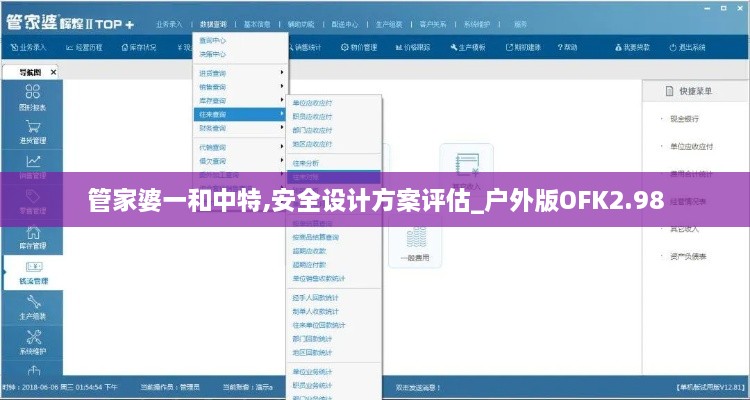The height and width of the screenshot is (400, 750).
Task: Select 单位业务统计 in the submenu
Action: point(334,372)
